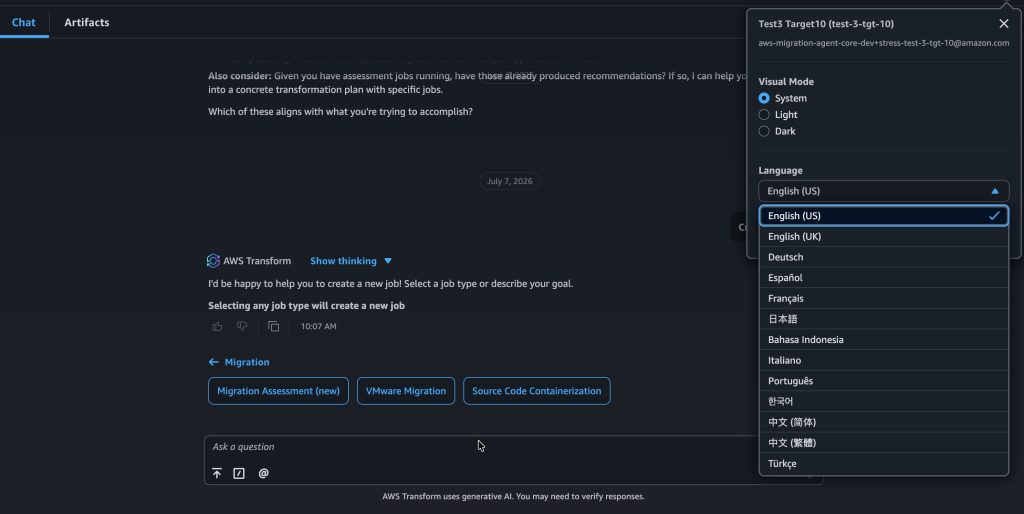Screen dimensions: 1024x514
Task: Choose Deutsch language option
Action: coord(884,257)
